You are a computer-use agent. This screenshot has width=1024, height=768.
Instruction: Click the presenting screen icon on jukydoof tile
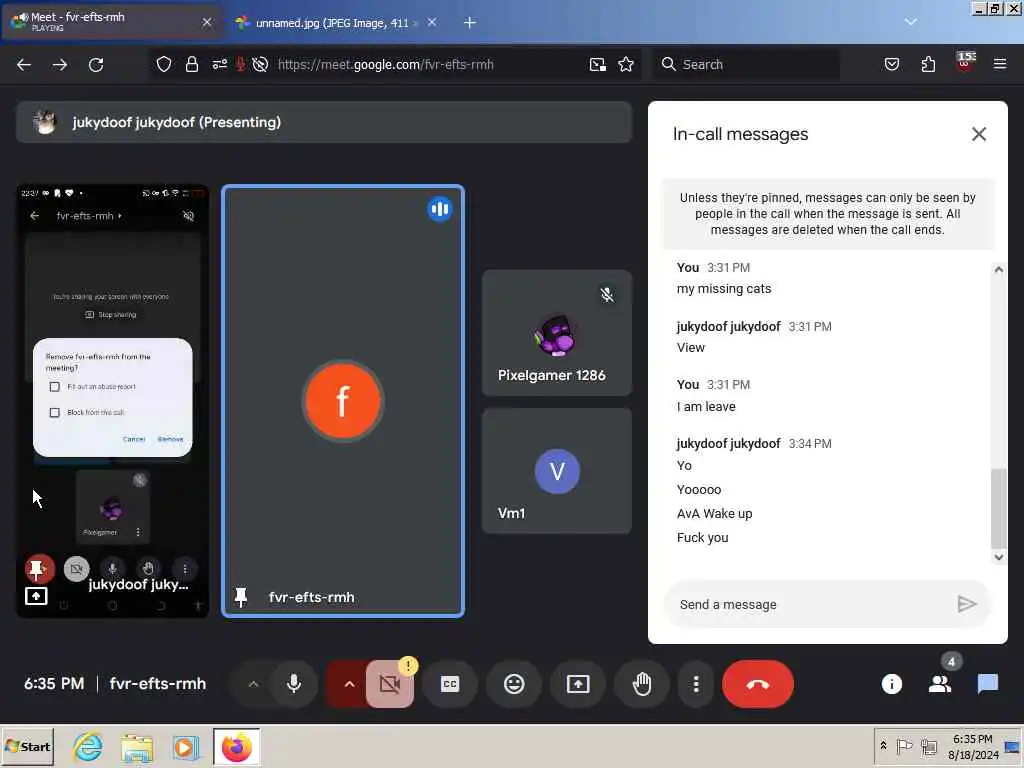[x=36, y=596]
